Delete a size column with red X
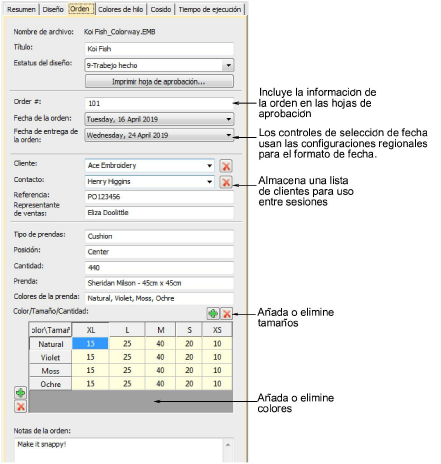Viewport: 441px width, 464px height. (227, 313)
